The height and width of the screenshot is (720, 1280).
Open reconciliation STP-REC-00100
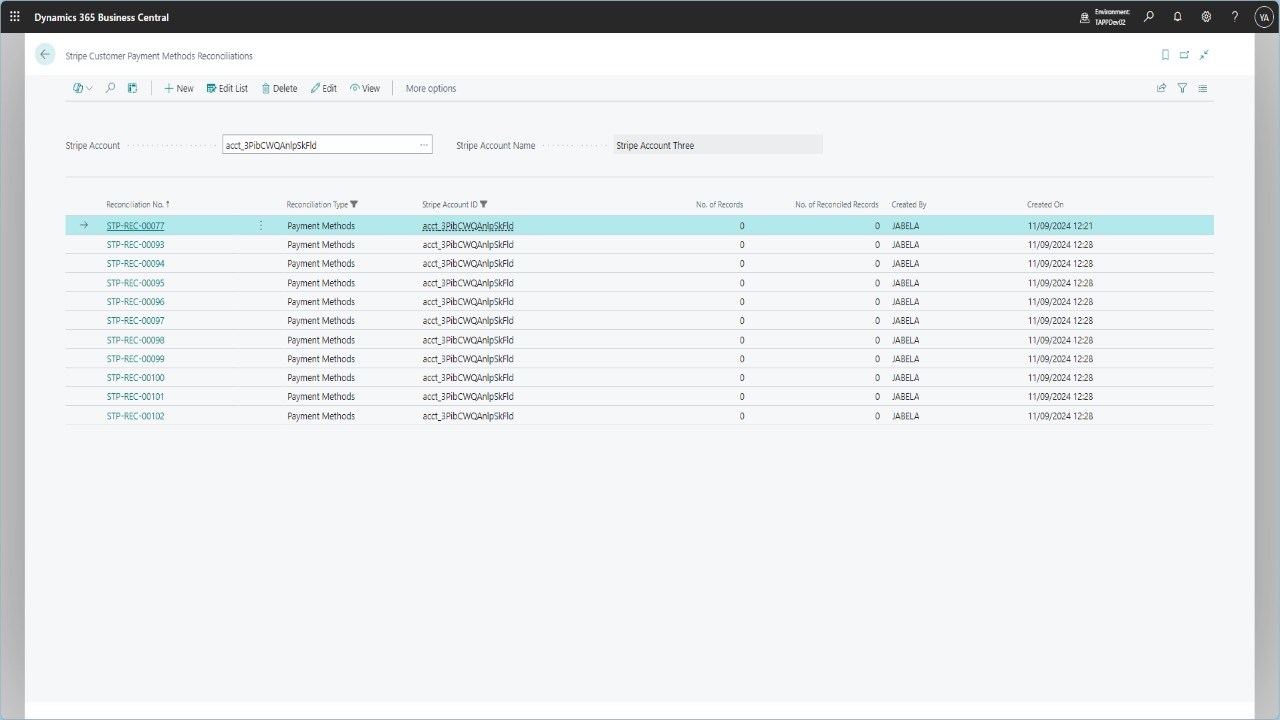point(135,377)
